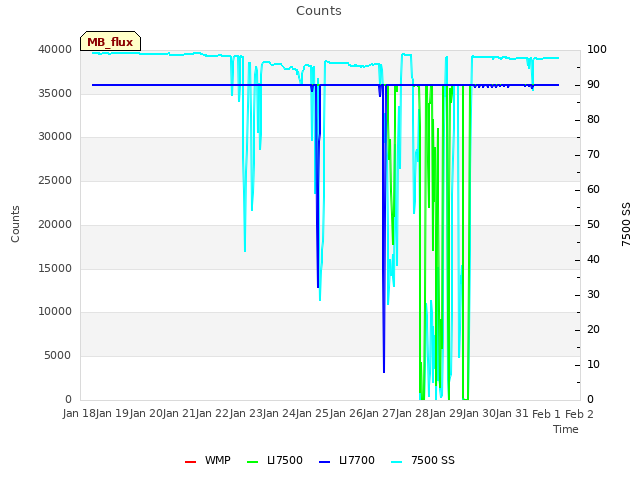Click the blue LI7700 legend color line
The image size is (640, 480).
(x=324, y=462)
